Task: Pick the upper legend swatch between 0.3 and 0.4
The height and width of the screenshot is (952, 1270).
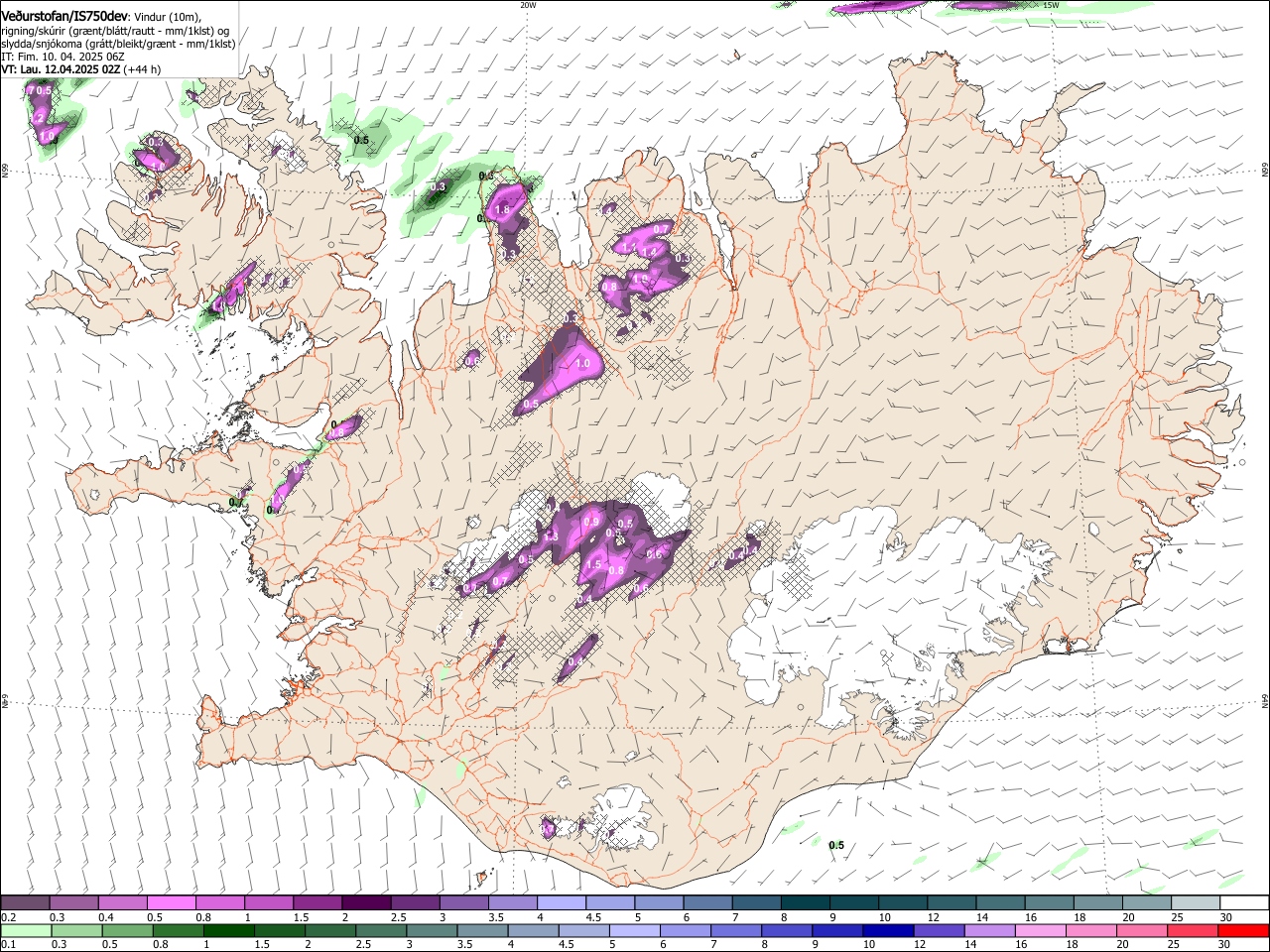Action: click(73, 902)
